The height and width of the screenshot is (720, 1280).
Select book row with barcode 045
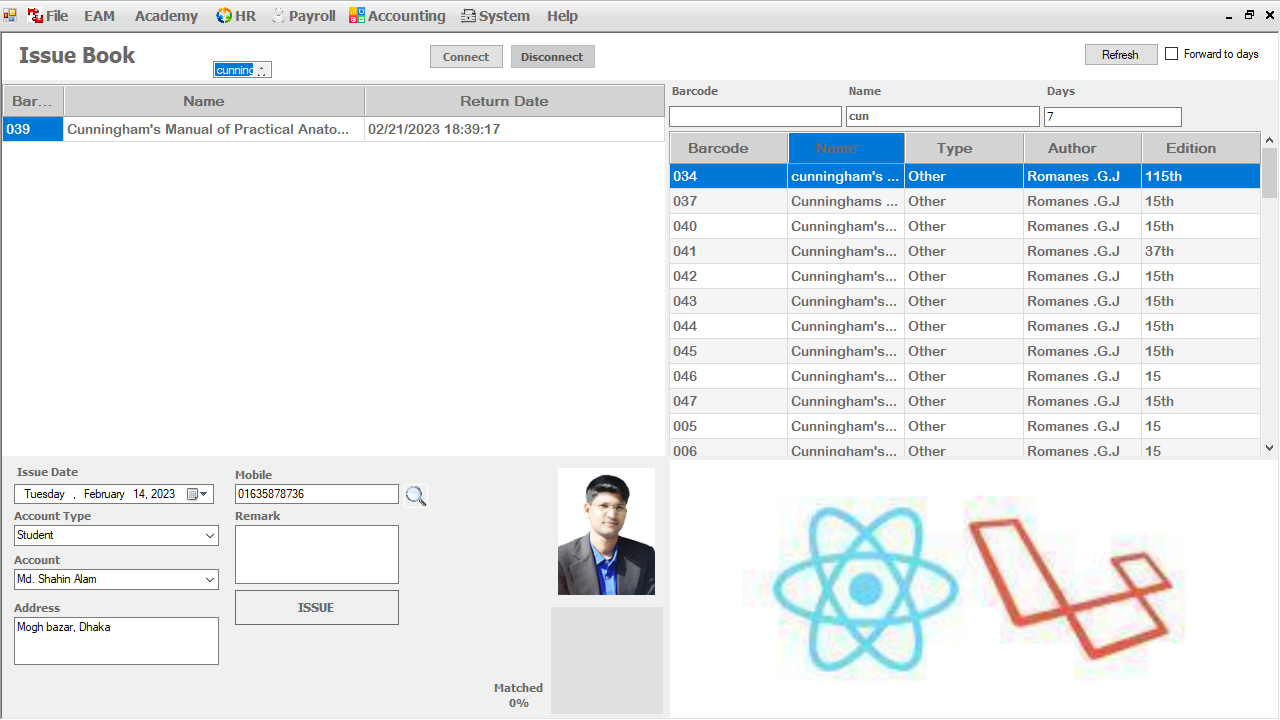point(965,351)
